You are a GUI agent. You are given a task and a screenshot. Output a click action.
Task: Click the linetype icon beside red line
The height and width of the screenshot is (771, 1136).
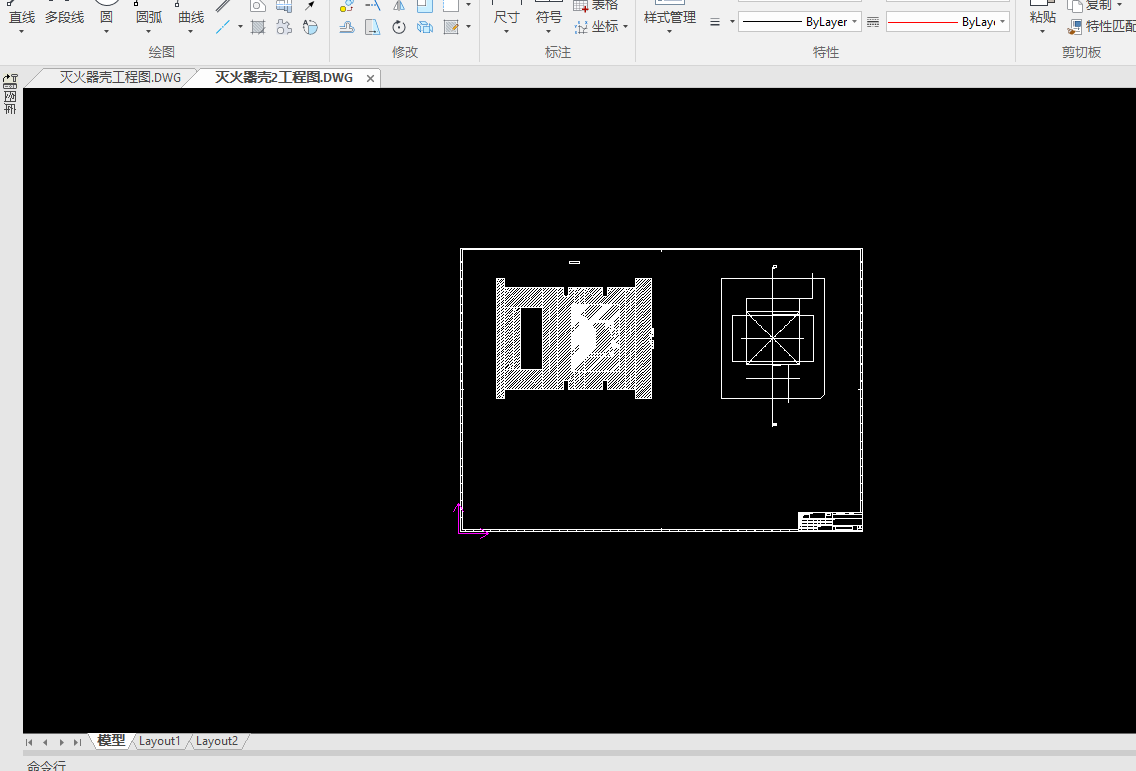coord(873,22)
